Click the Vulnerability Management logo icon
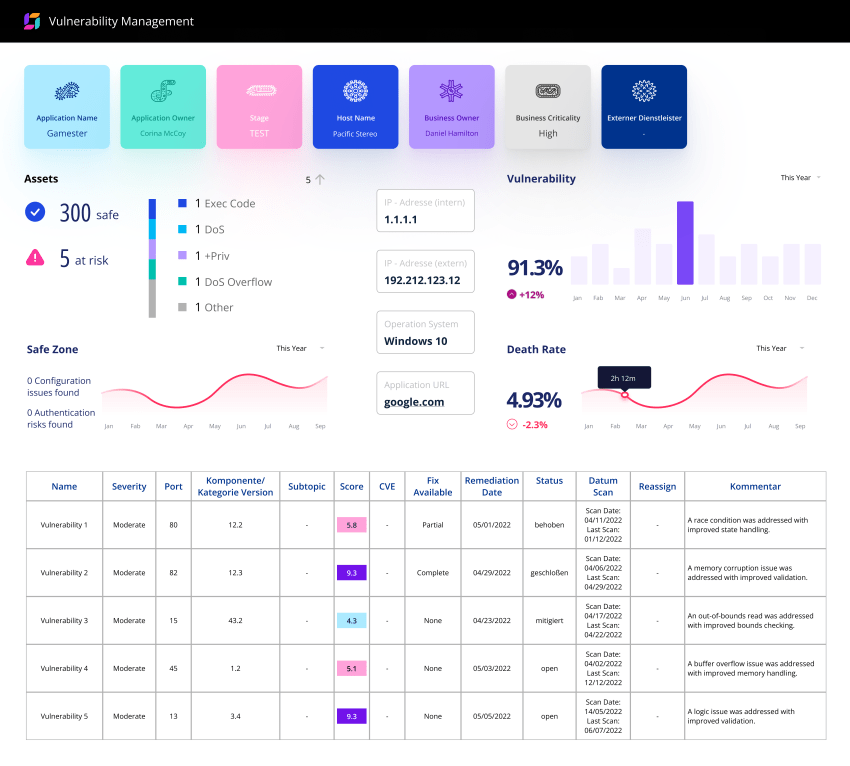 coord(29,20)
